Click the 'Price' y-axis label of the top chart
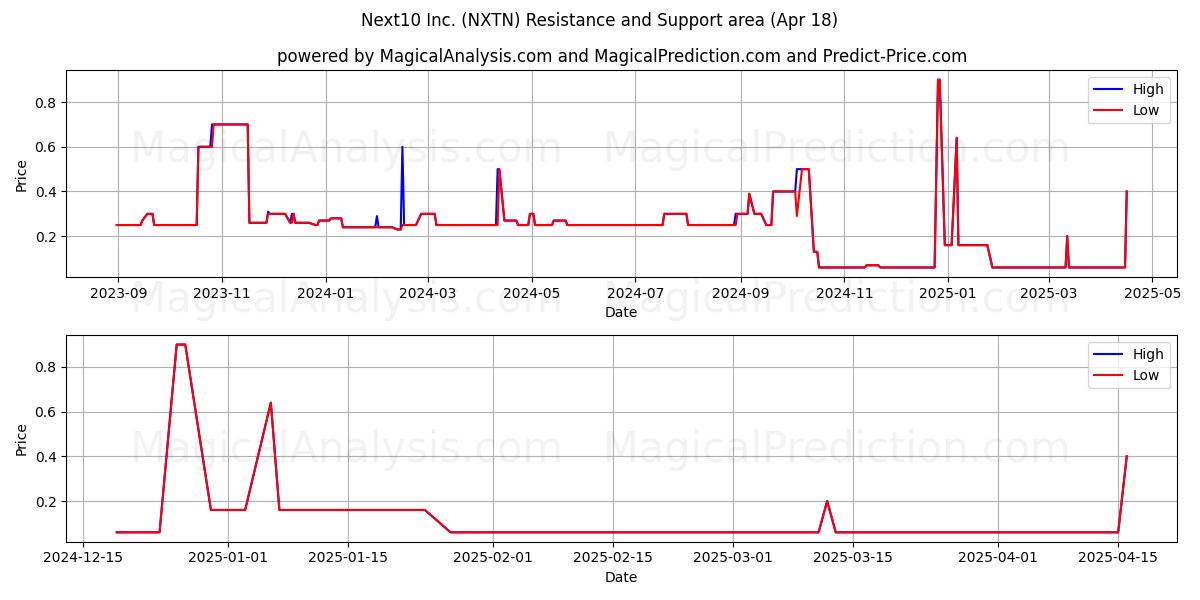The height and width of the screenshot is (600, 1200). click(22, 174)
